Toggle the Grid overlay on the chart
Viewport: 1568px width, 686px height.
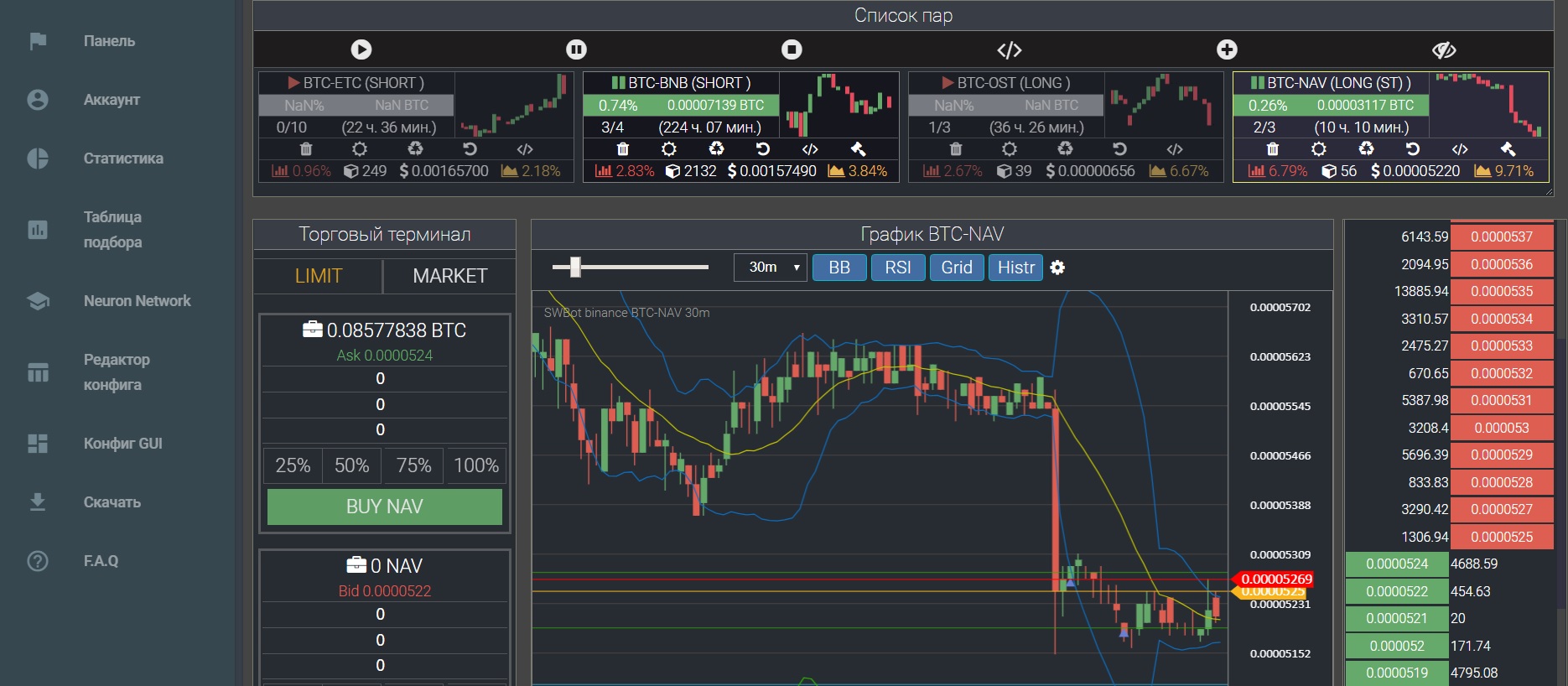coord(957,268)
